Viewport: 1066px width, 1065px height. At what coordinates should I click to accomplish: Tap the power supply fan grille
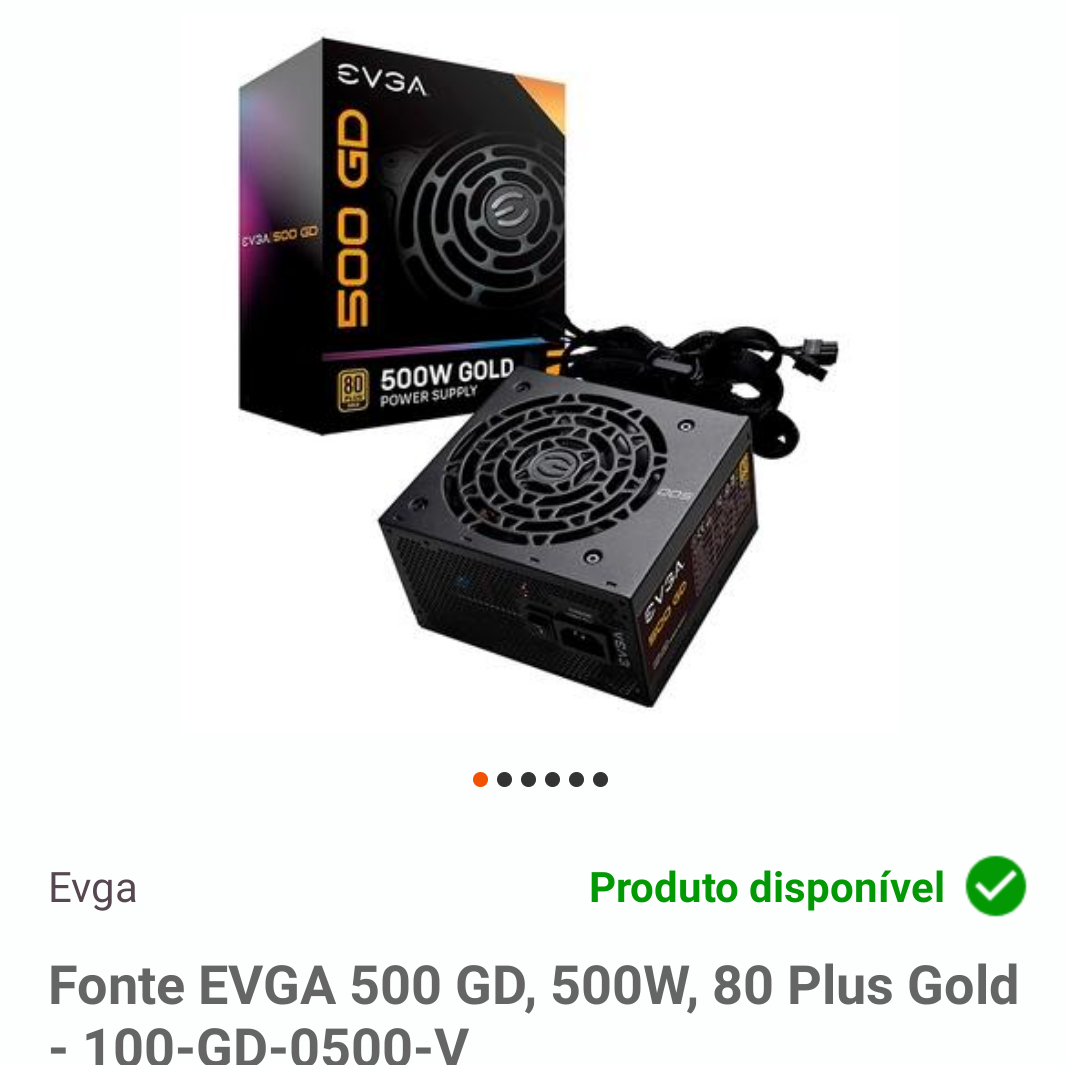pyautogui.click(x=554, y=469)
